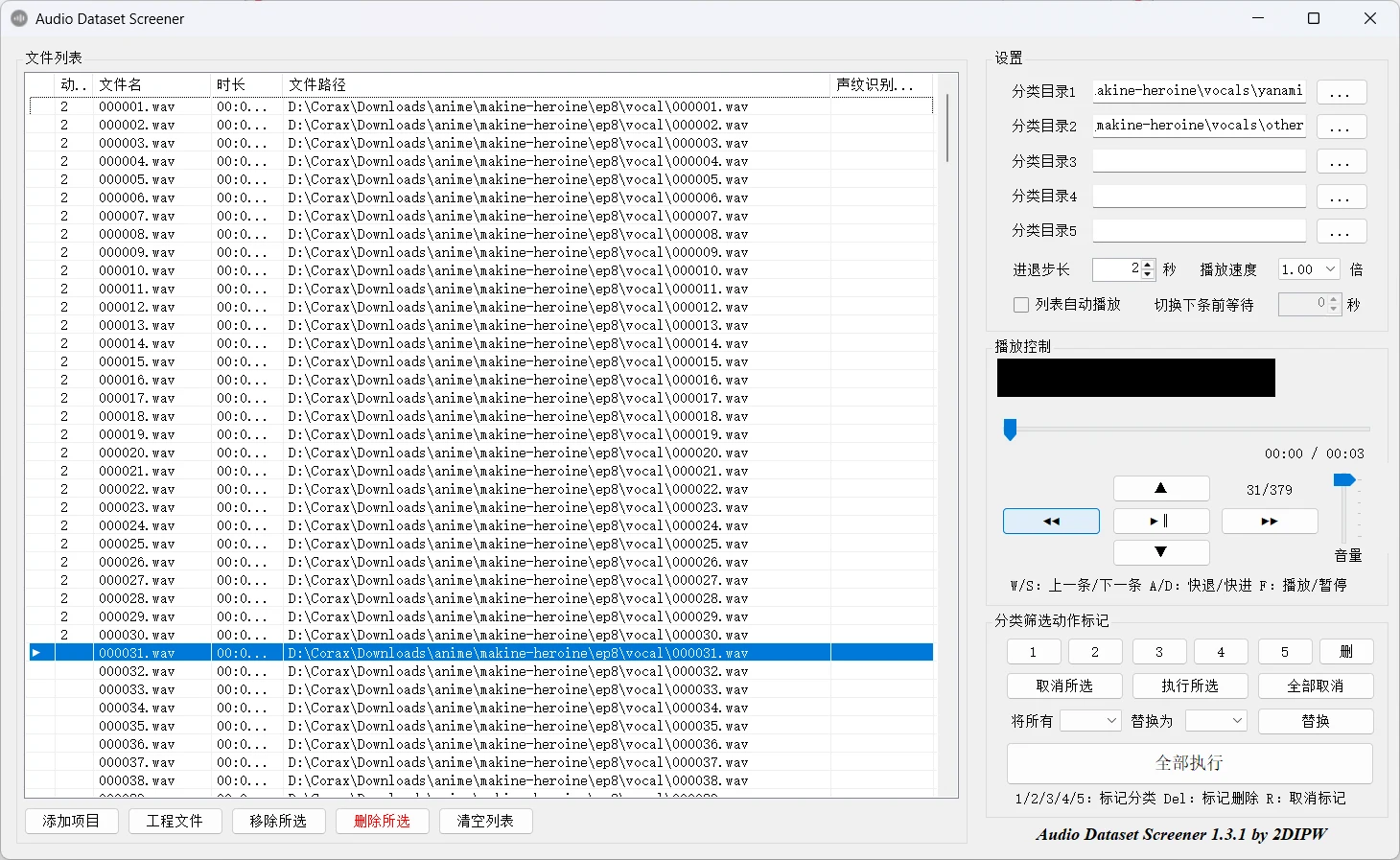The image size is (1400, 860).
Task: Click 清空列表 button
Action: pos(485,822)
